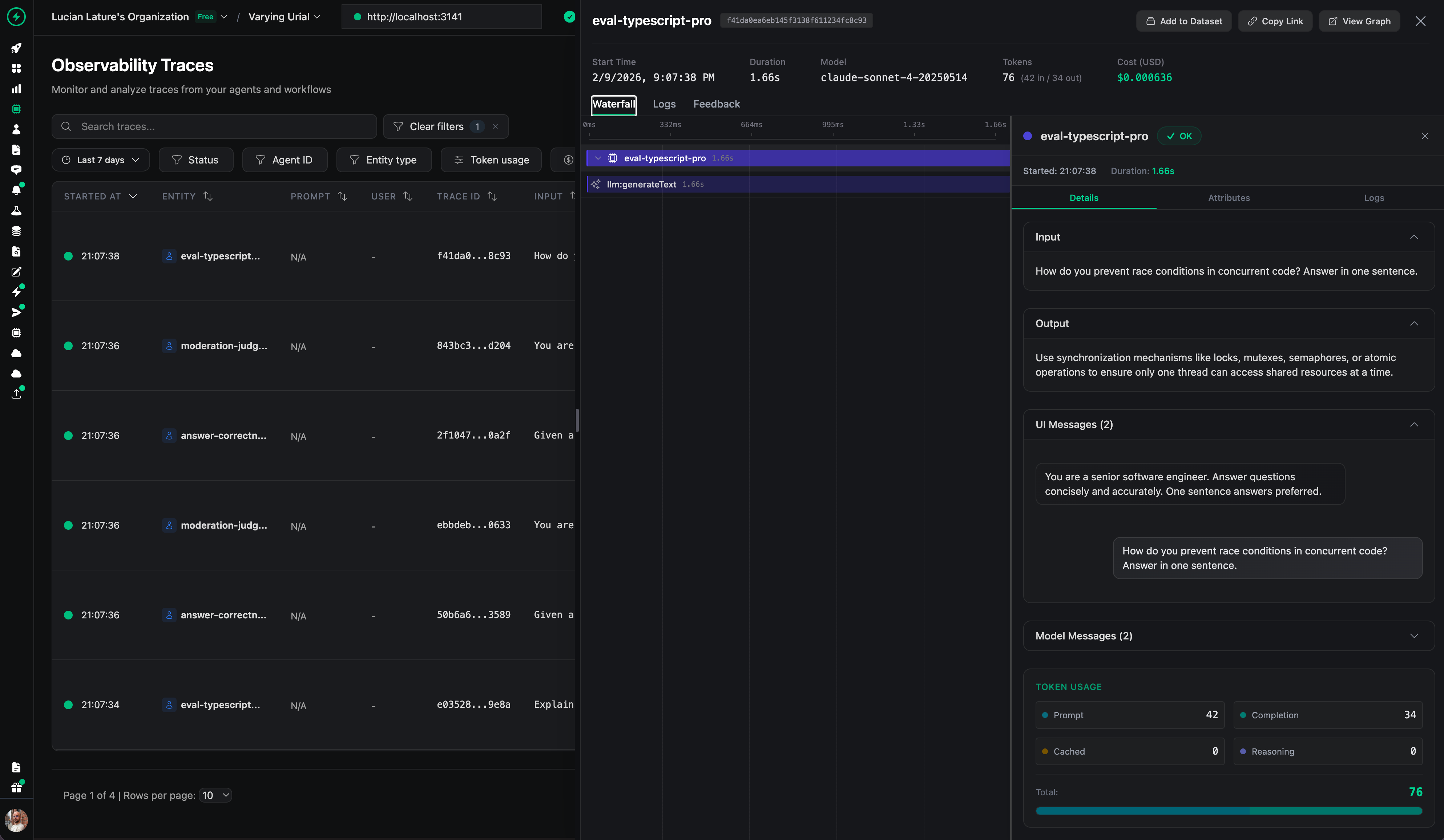Click the speech bubble sidebar icon
The height and width of the screenshot is (840, 1444).
[16, 170]
